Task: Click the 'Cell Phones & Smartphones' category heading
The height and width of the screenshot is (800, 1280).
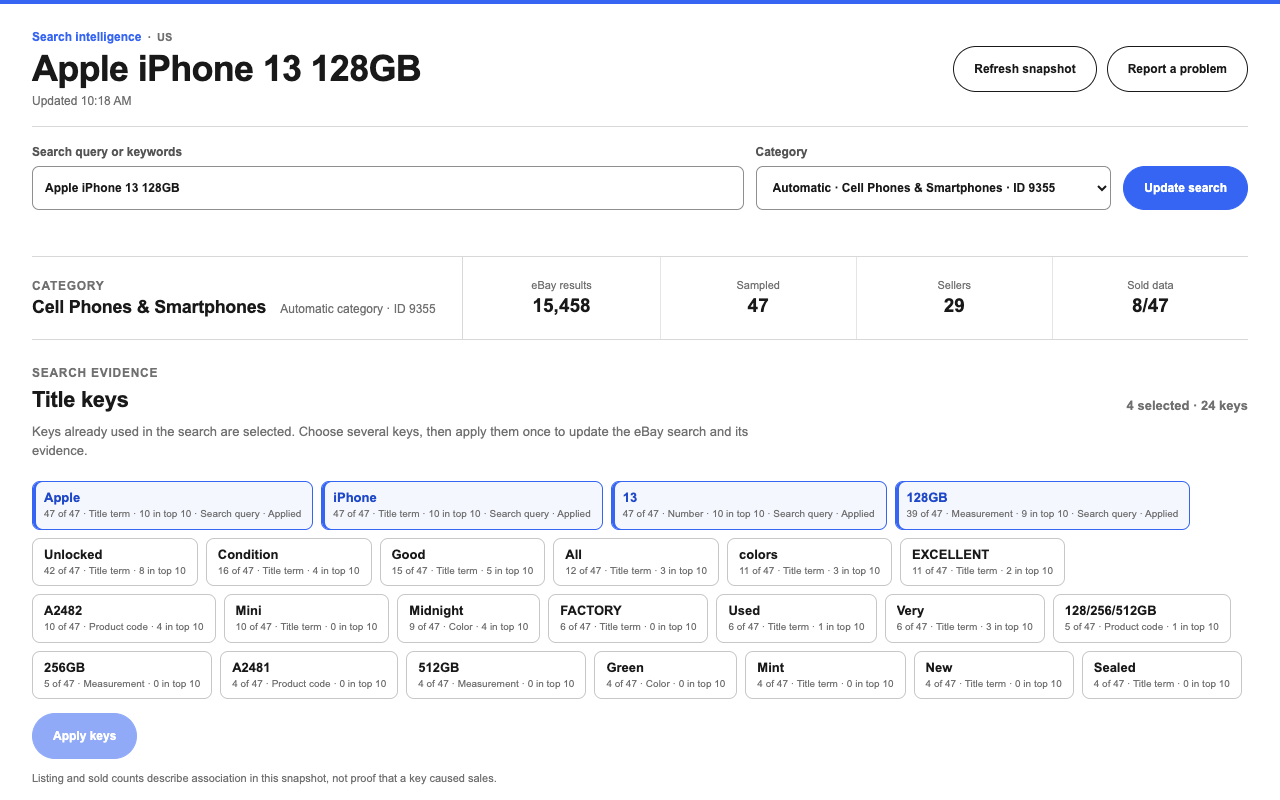Action: click(x=149, y=307)
